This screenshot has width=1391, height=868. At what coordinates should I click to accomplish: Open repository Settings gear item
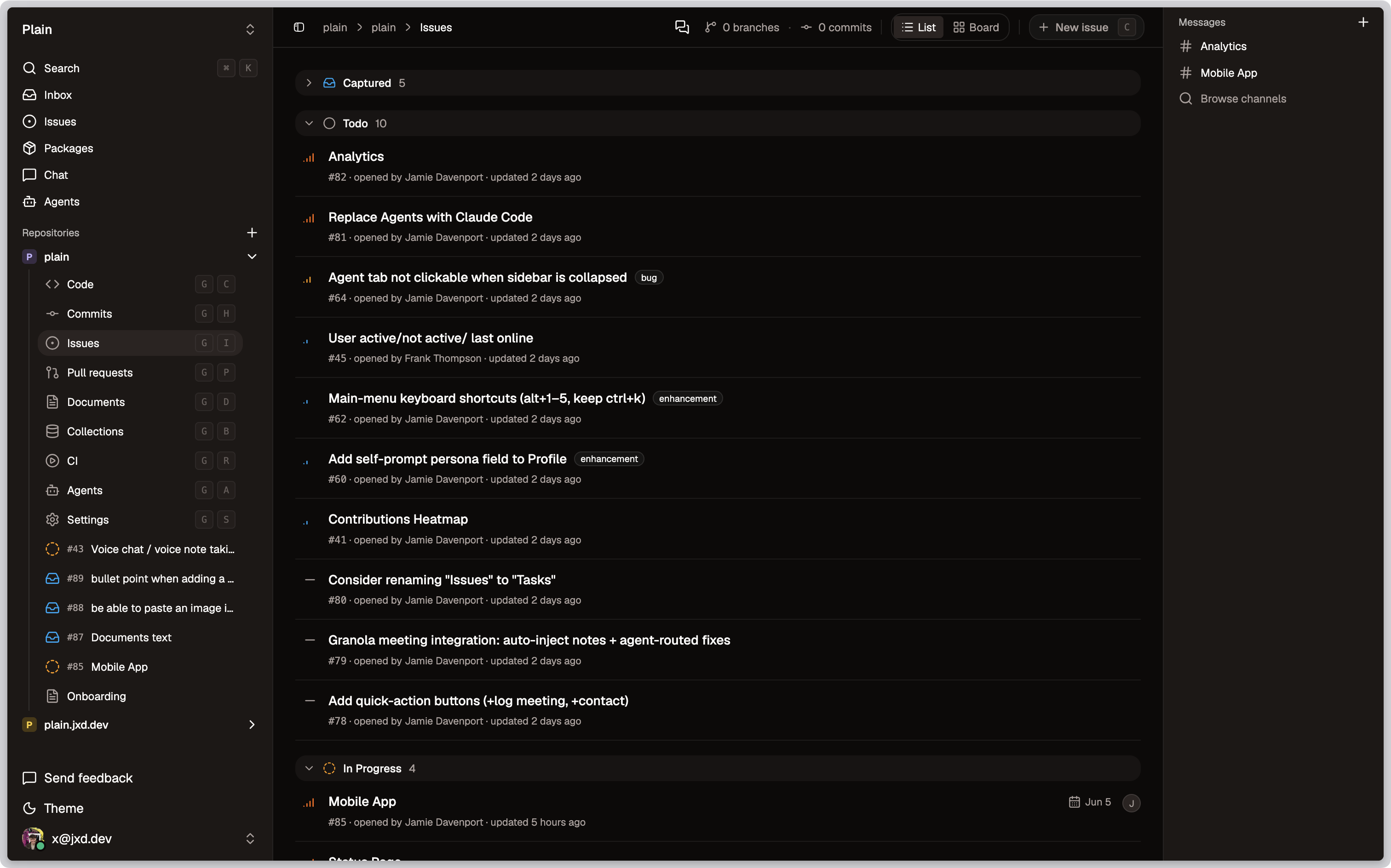[x=139, y=520]
